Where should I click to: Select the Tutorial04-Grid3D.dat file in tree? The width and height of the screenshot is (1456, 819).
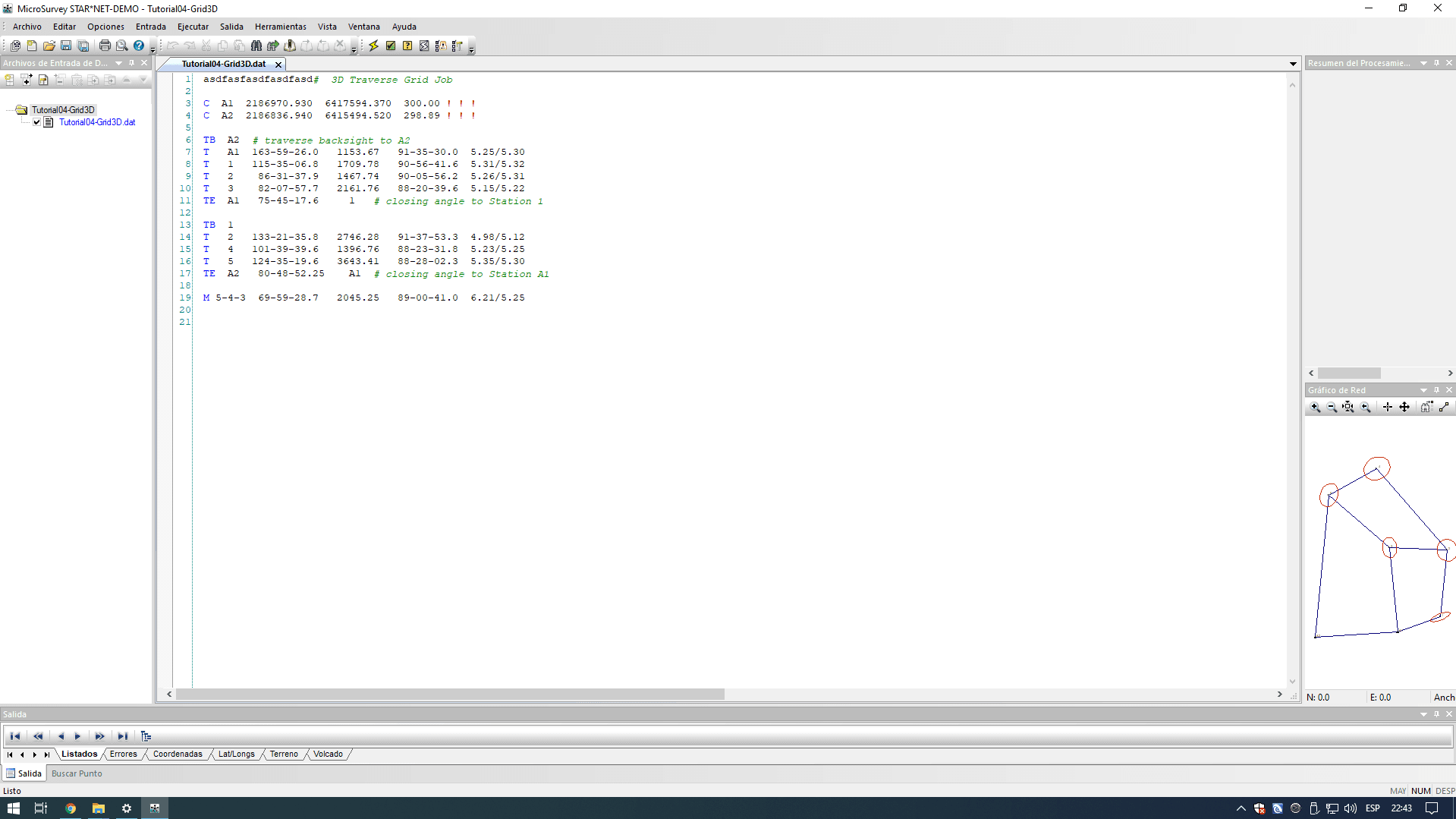tap(97, 122)
